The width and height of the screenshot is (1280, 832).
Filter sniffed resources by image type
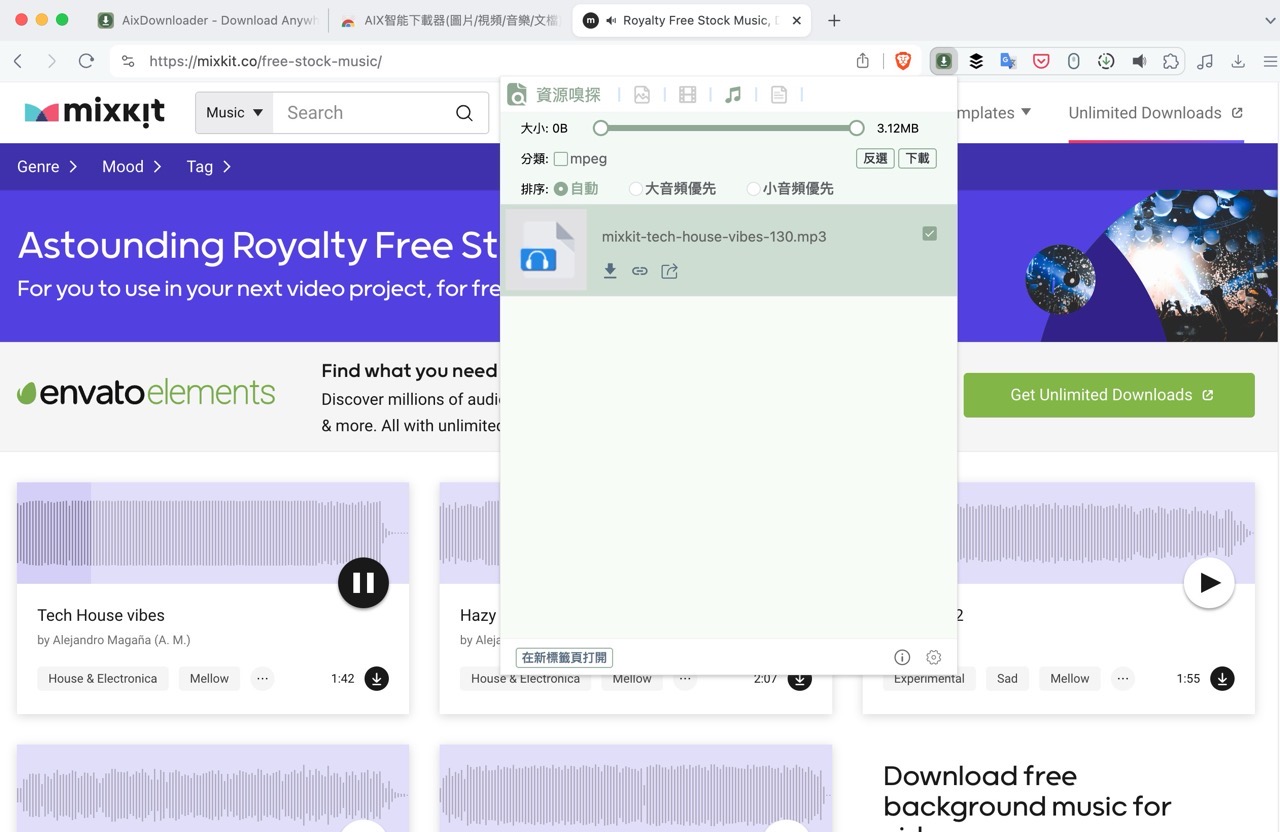(642, 95)
